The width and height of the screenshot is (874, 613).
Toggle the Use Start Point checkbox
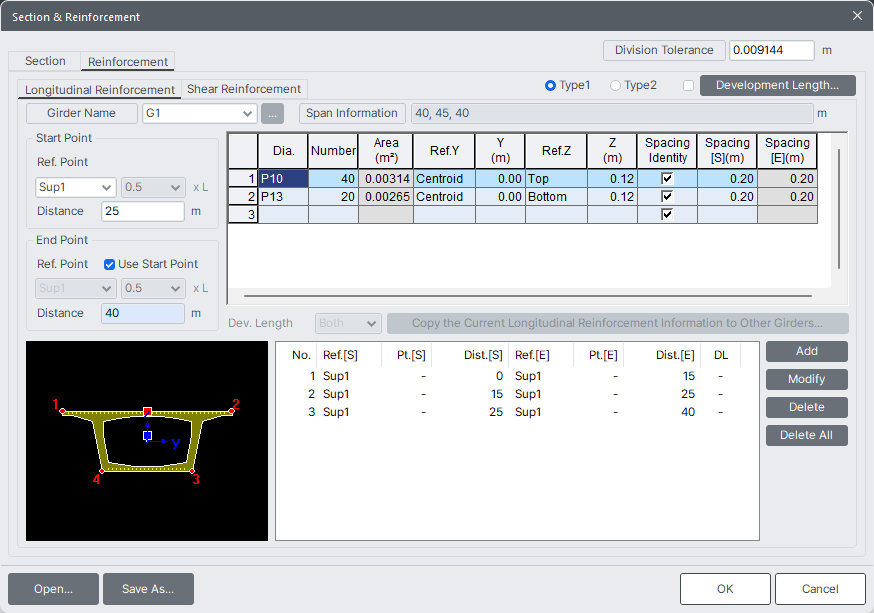[x=110, y=264]
